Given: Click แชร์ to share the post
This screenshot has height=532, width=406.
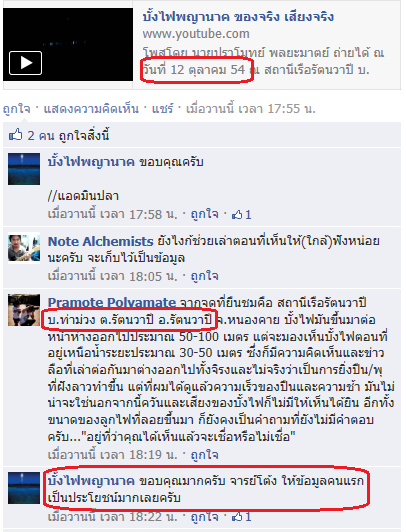Looking at the screenshot, I should [x=162, y=109].
